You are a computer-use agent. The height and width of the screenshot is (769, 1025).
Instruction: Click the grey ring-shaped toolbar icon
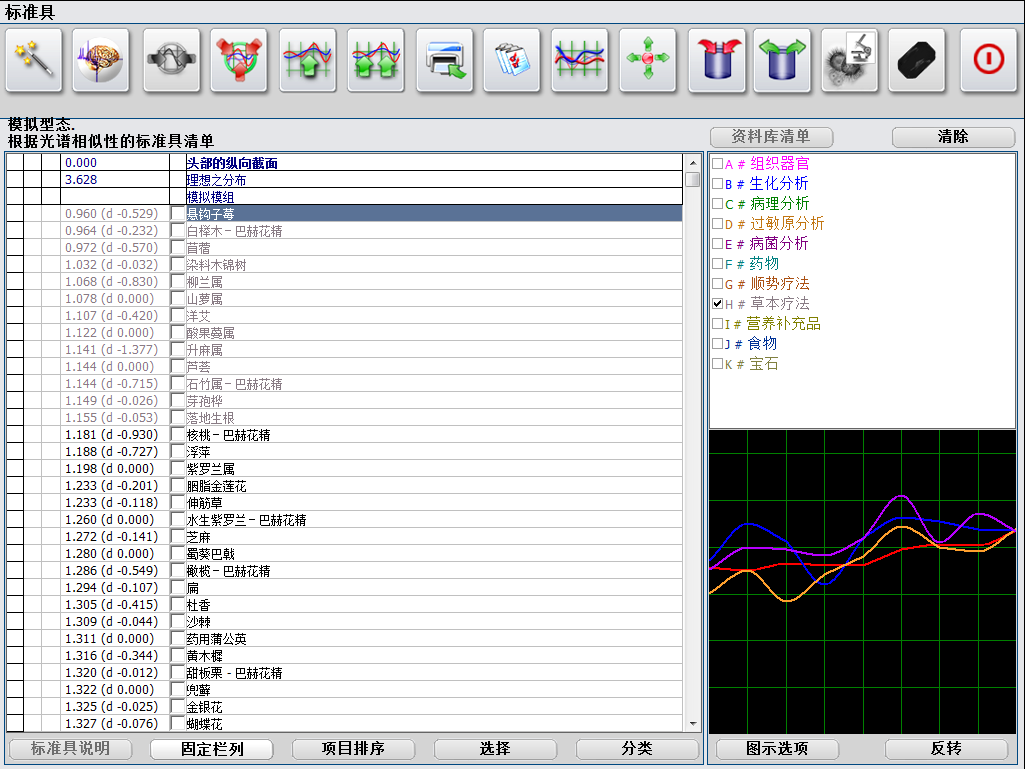pos(172,60)
